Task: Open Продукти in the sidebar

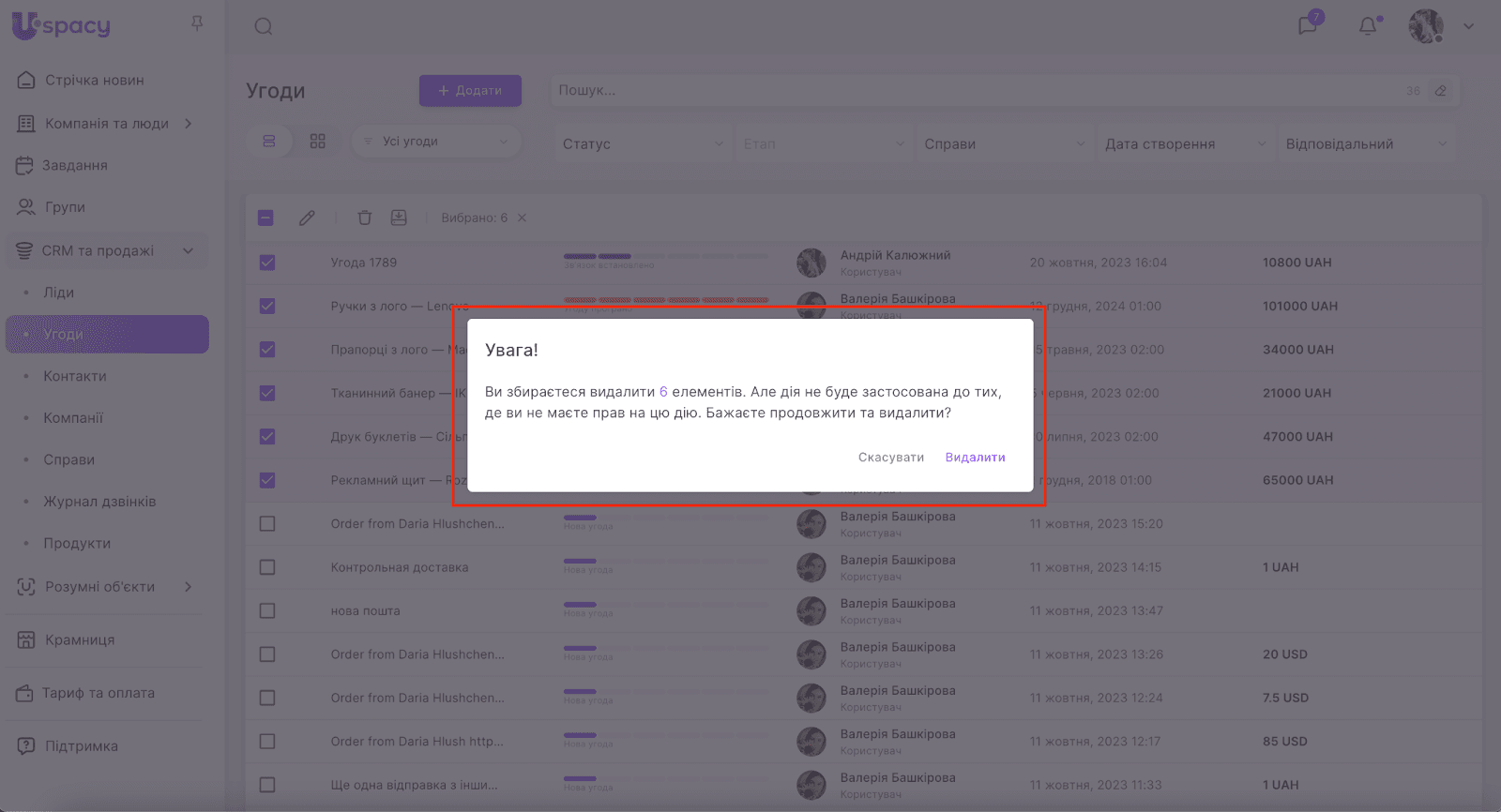Action: click(x=77, y=544)
